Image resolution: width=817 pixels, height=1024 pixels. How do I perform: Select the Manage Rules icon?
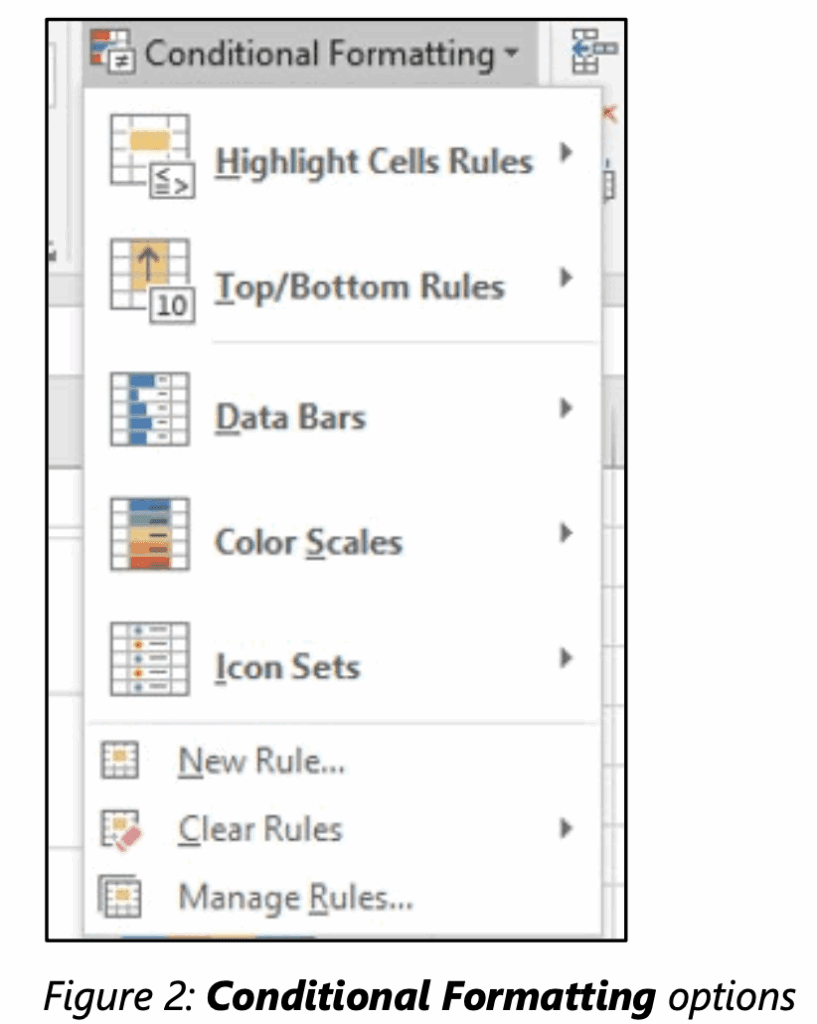[121, 897]
